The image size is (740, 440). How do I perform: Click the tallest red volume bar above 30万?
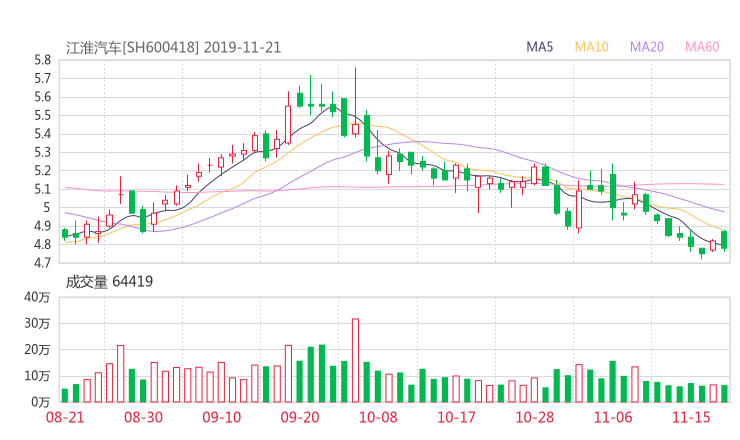coord(355,361)
